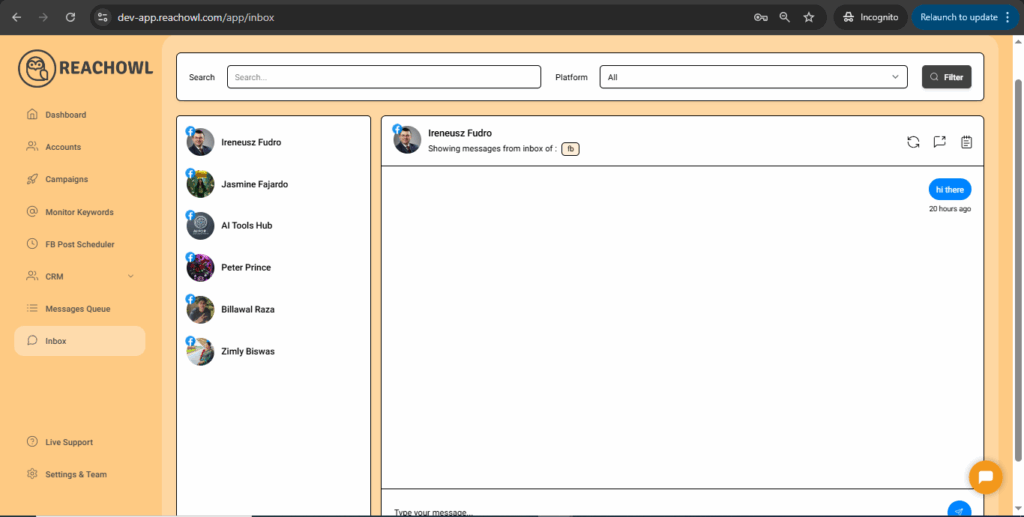Click Billawal Raza's avatar thumbnail

pos(200,309)
